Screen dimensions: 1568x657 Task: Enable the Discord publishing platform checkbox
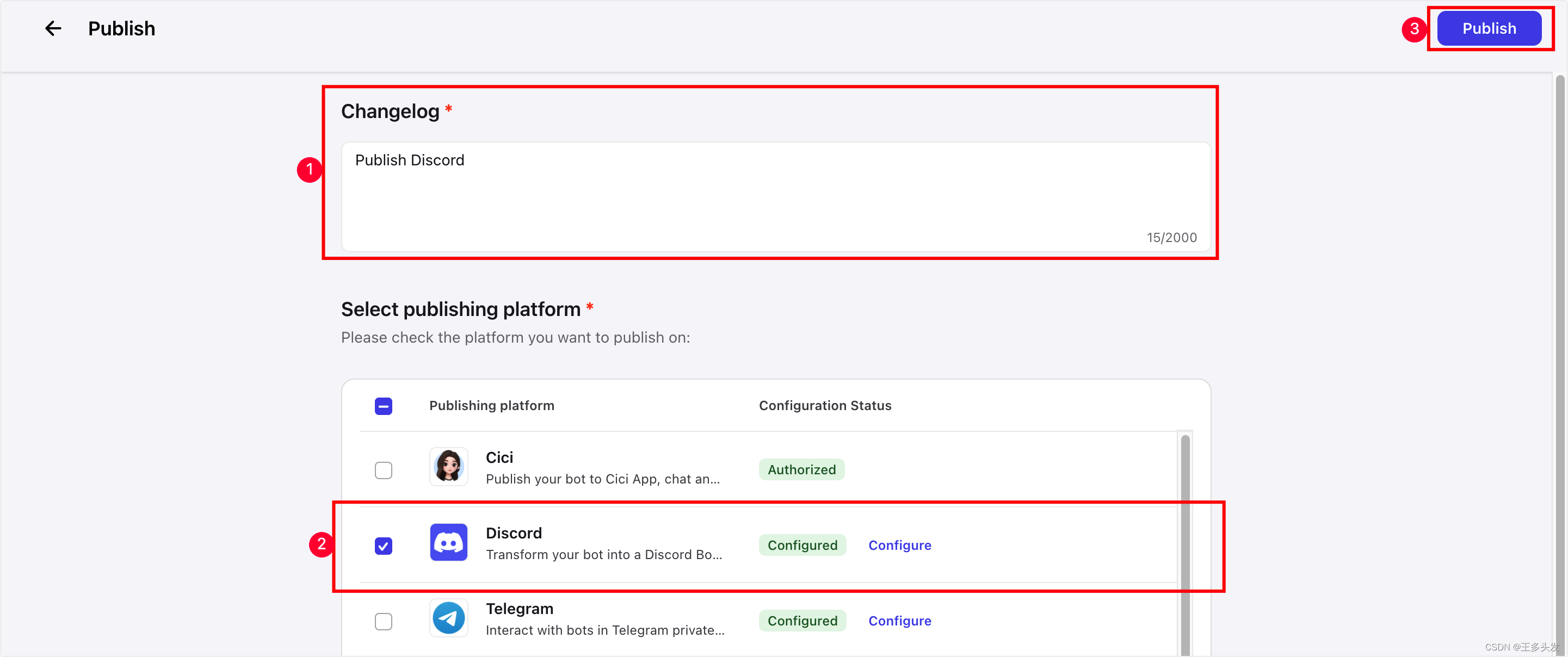pyautogui.click(x=384, y=546)
